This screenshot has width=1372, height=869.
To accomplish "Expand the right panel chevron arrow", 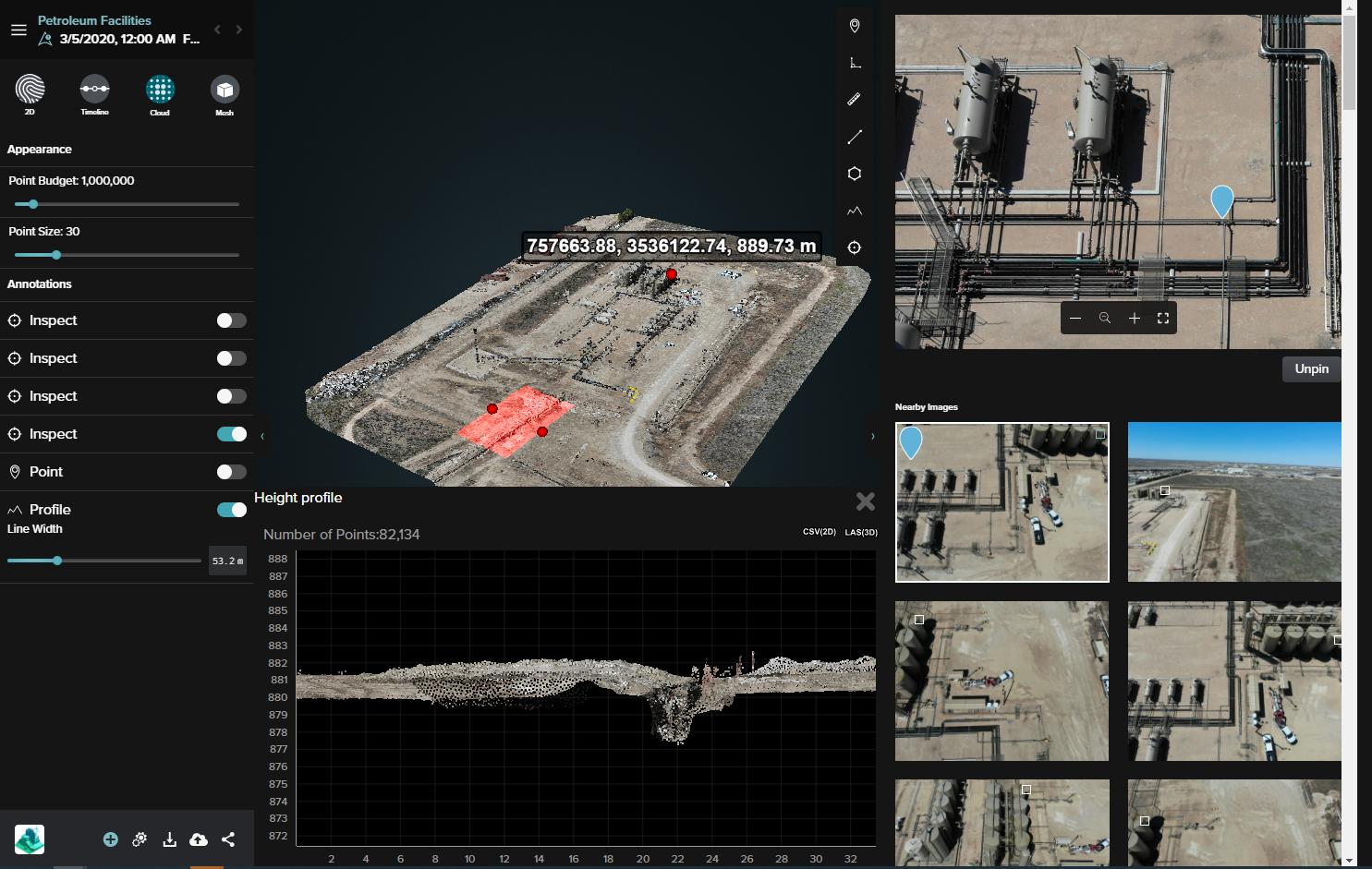I will coord(872,436).
